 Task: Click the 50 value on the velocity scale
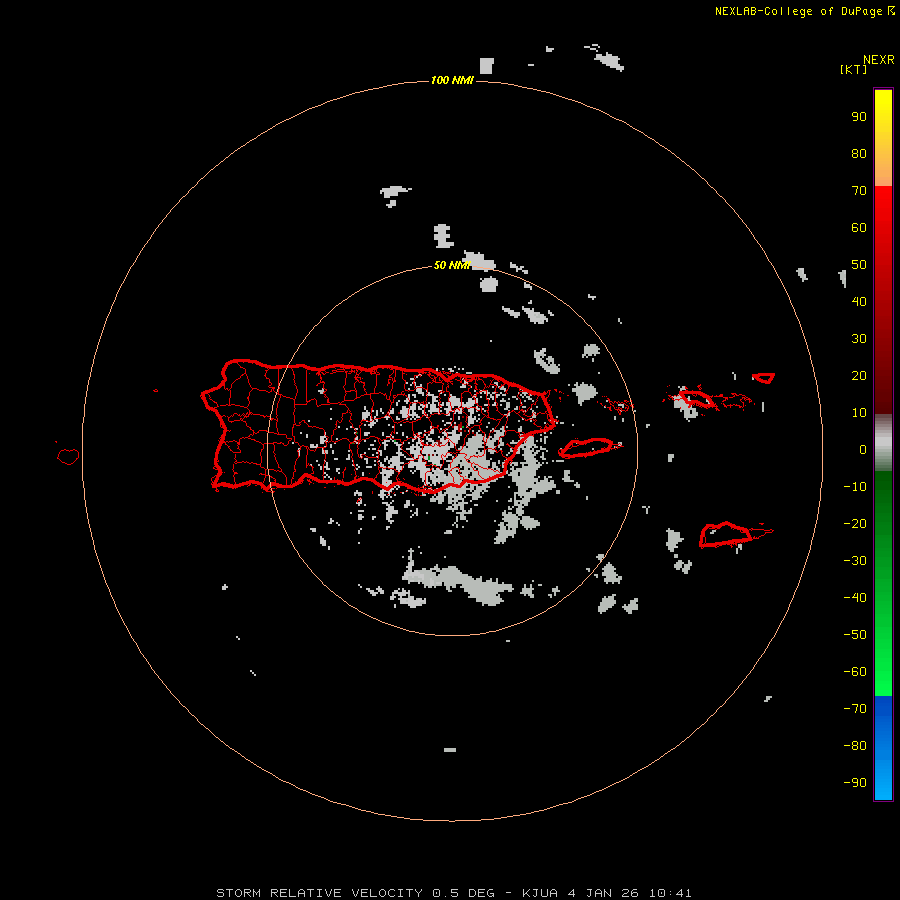point(859,265)
